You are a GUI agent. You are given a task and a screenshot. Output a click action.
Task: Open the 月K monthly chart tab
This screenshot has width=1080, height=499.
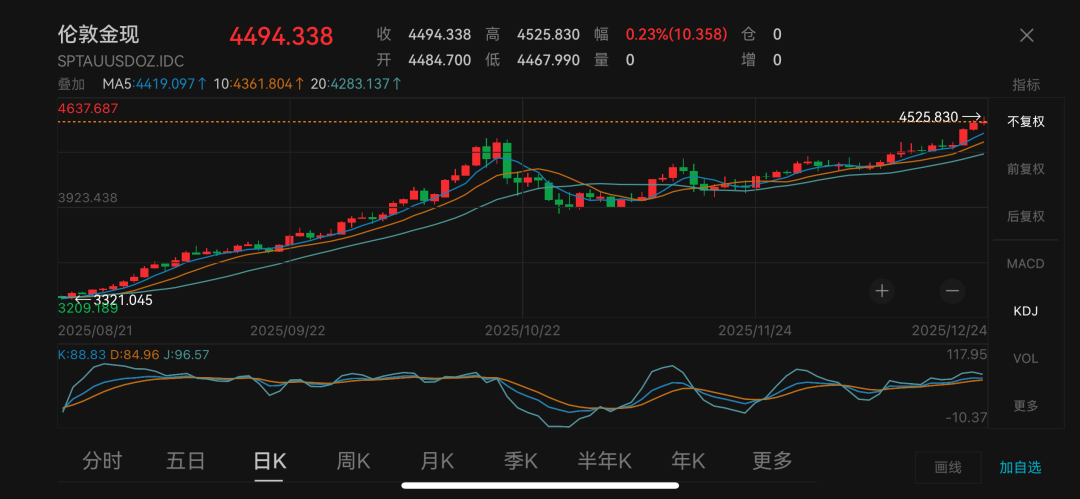coord(437,461)
